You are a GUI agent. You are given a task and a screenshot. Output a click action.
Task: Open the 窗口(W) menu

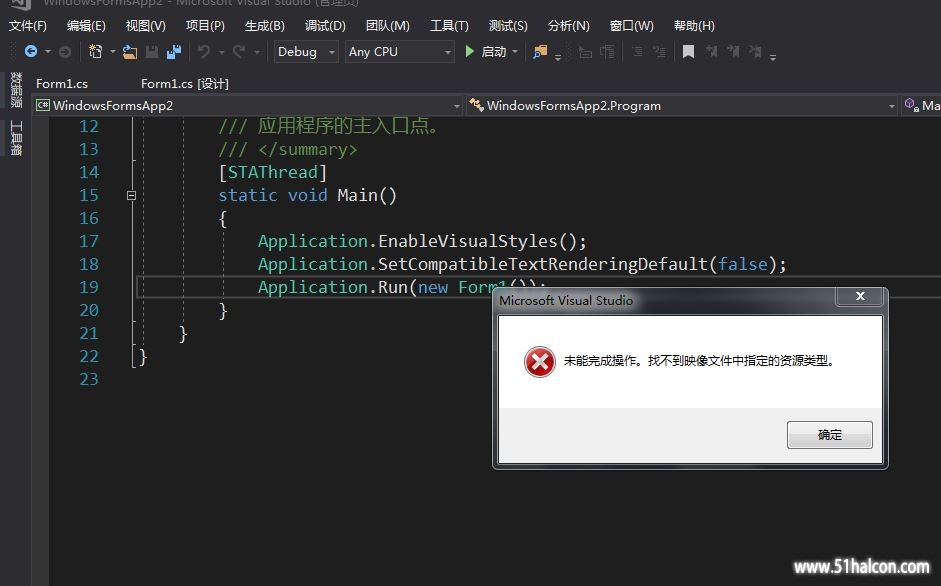631,26
